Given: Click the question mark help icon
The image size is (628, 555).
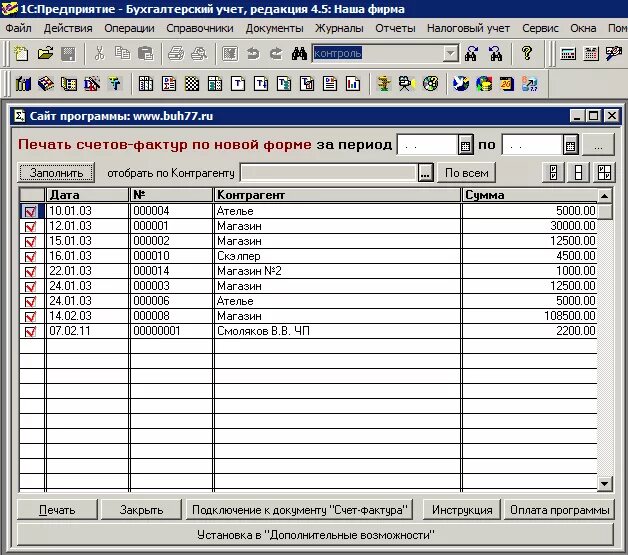Looking at the screenshot, I should (x=527, y=53).
